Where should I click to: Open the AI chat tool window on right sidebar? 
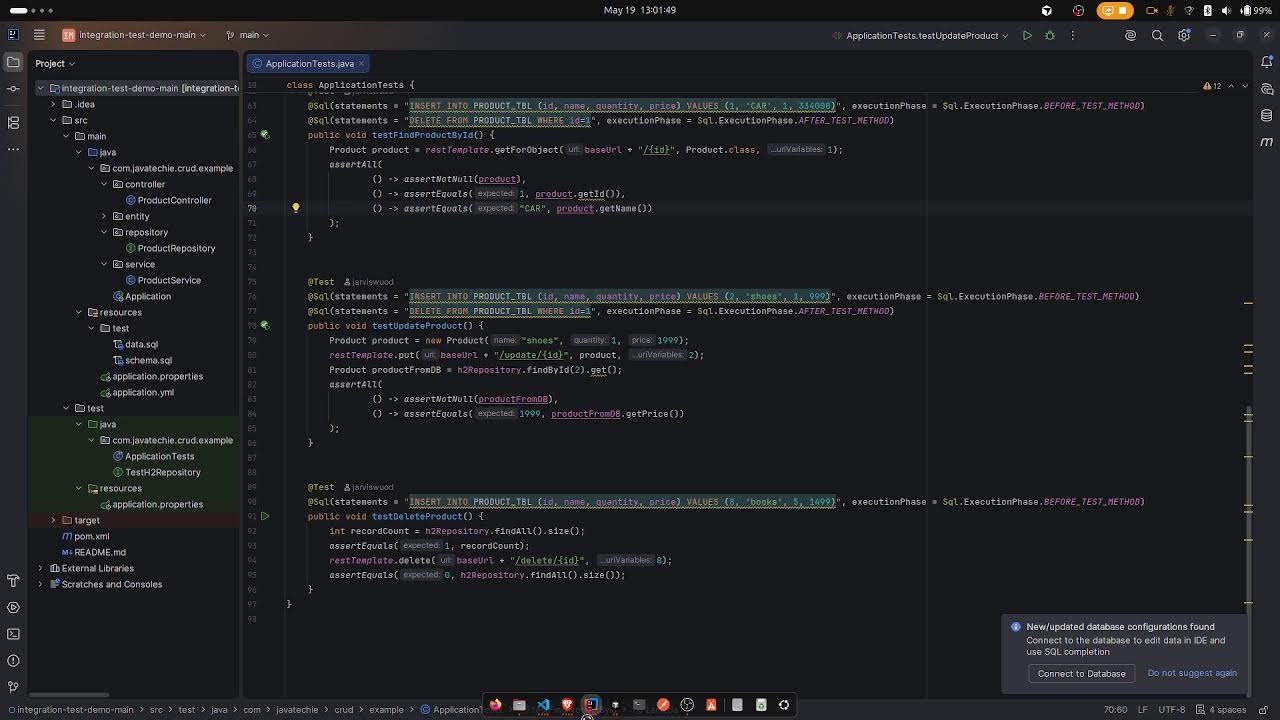(x=1266, y=89)
